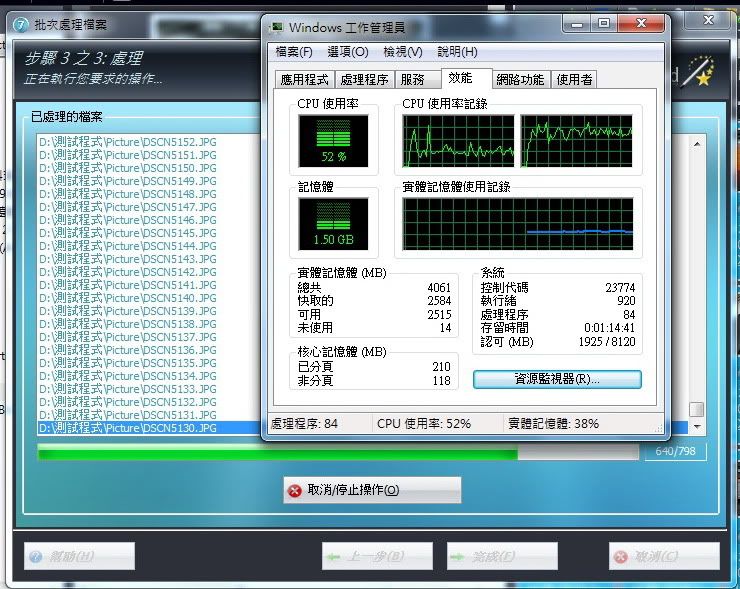Click the red stop icon on cancel button
This screenshot has width=740, height=589.
click(294, 491)
